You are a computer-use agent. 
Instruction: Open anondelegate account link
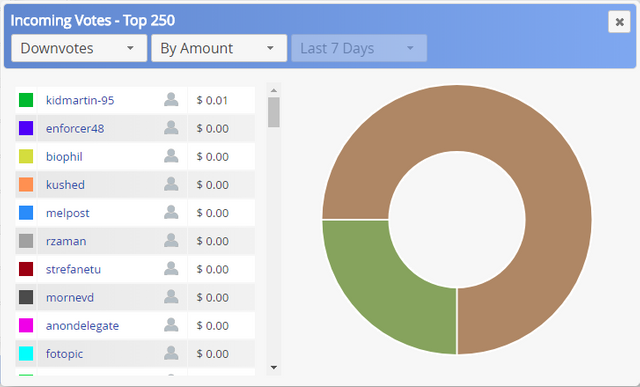click(x=82, y=325)
